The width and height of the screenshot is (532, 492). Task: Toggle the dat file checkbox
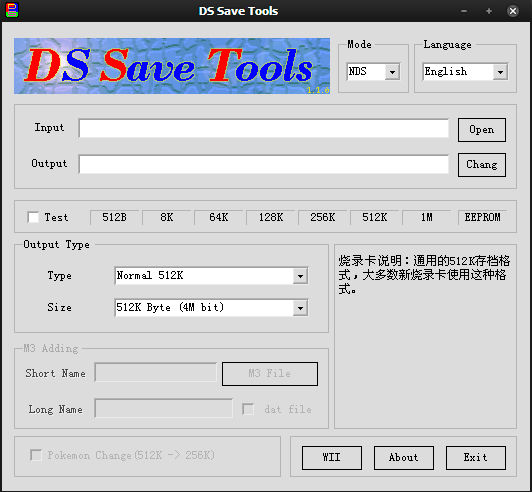pos(248,409)
